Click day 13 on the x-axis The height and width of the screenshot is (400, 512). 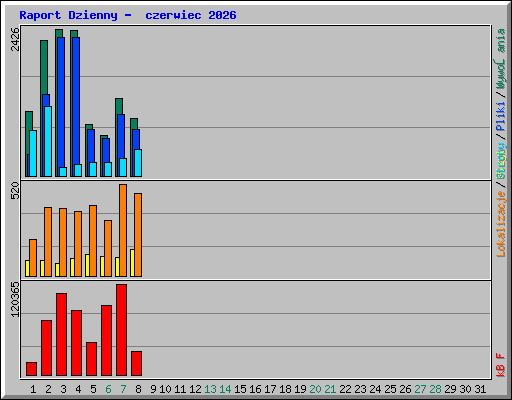tap(210, 389)
